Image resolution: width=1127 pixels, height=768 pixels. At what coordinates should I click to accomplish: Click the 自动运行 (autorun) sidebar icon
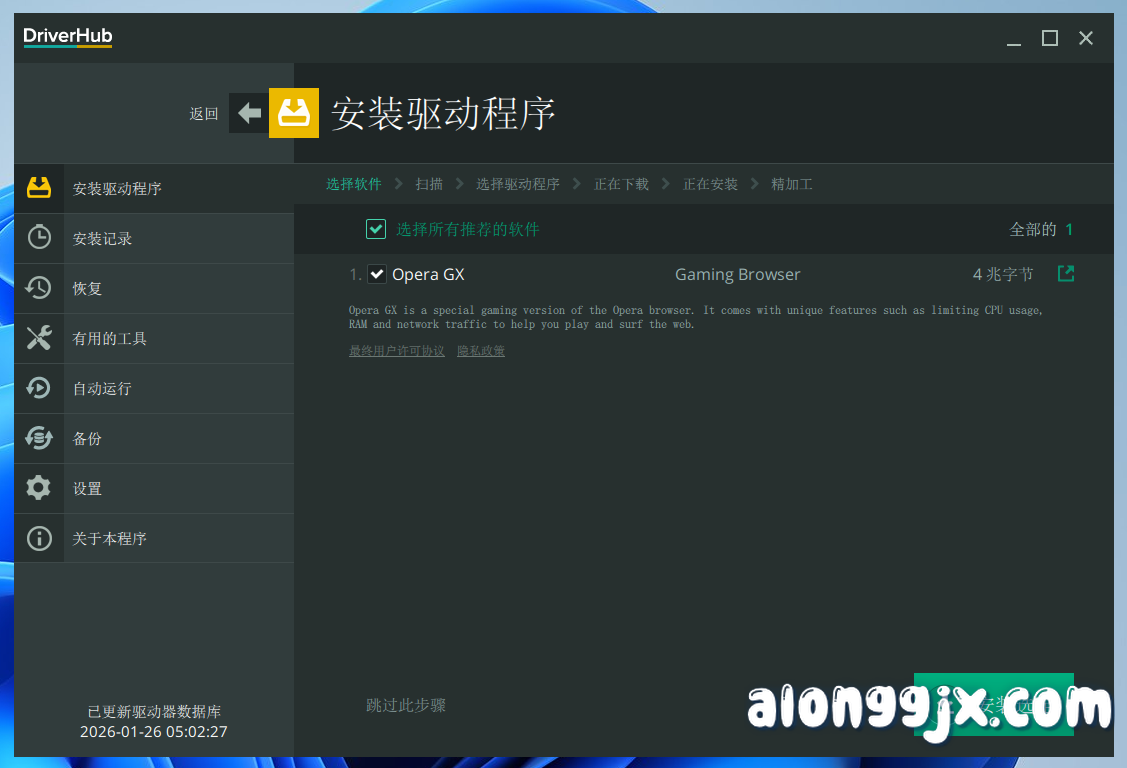39,388
